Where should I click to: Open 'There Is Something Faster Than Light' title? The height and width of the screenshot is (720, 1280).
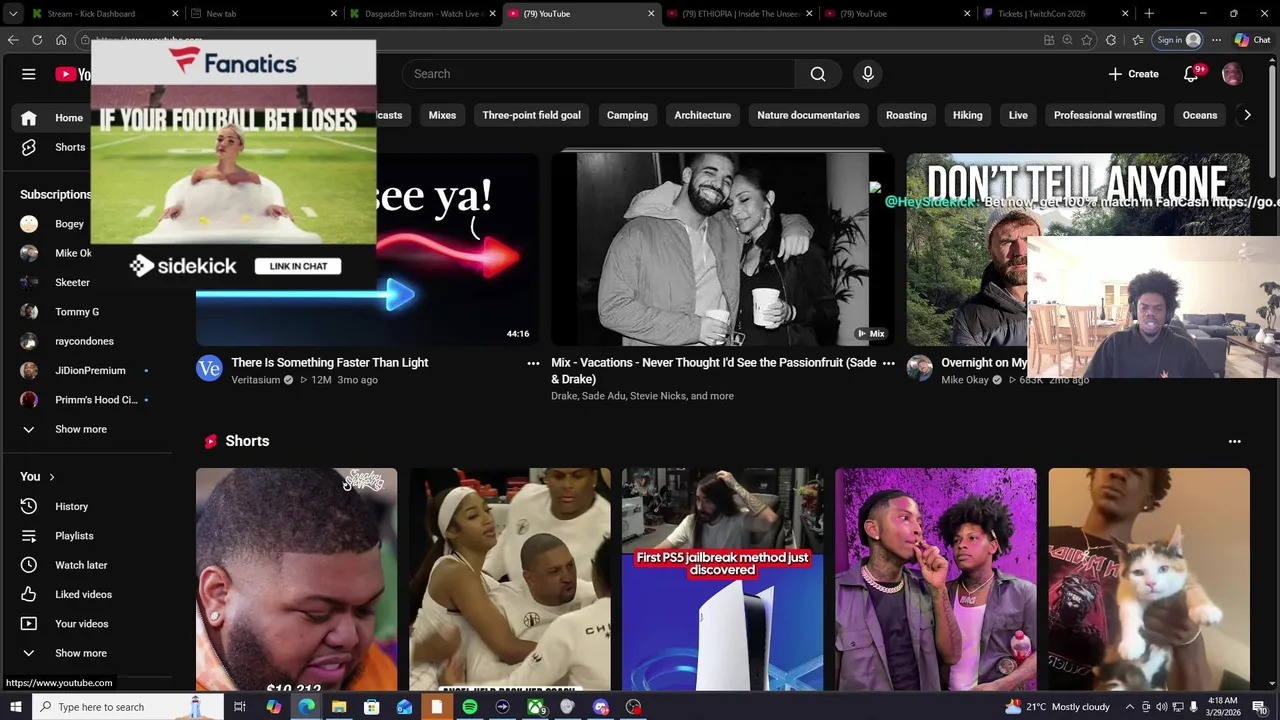click(x=330, y=363)
